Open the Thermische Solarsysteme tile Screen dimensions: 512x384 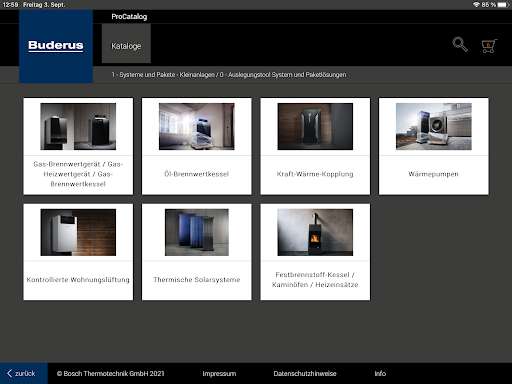[x=197, y=252]
